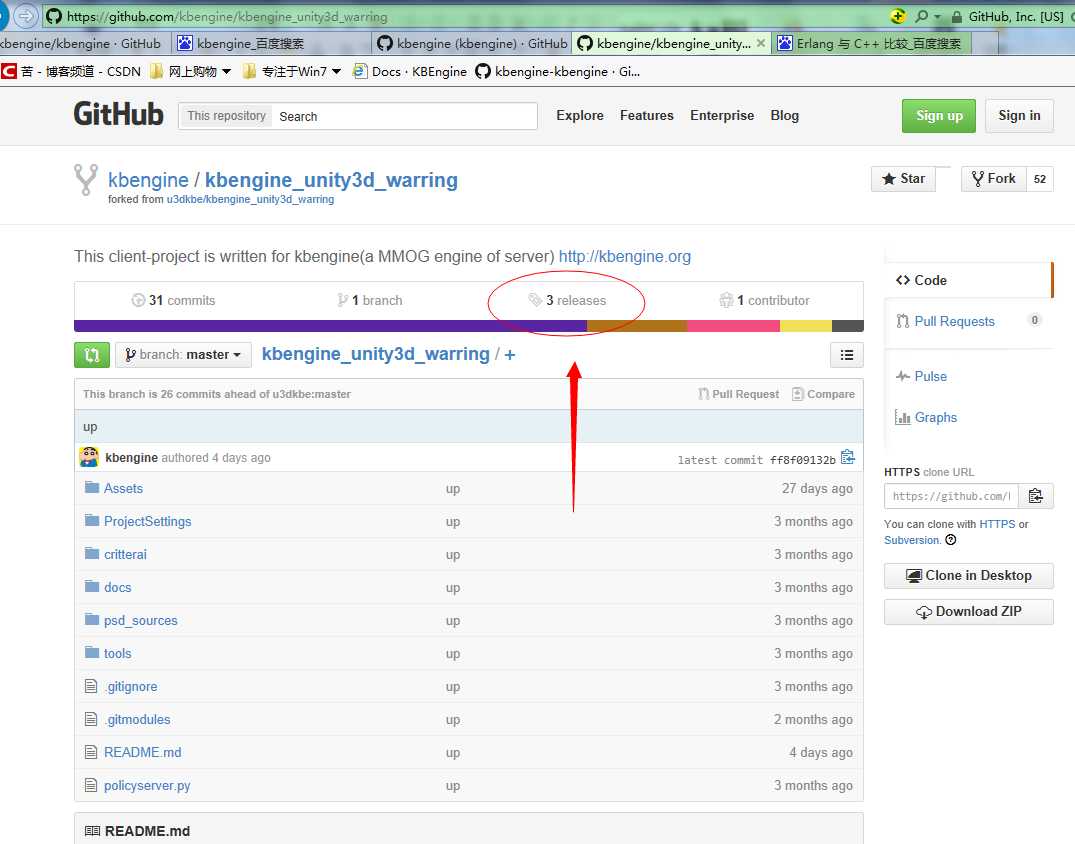Image resolution: width=1075 pixels, height=844 pixels.
Task: Click the purple language bar segment
Action: coord(330,326)
